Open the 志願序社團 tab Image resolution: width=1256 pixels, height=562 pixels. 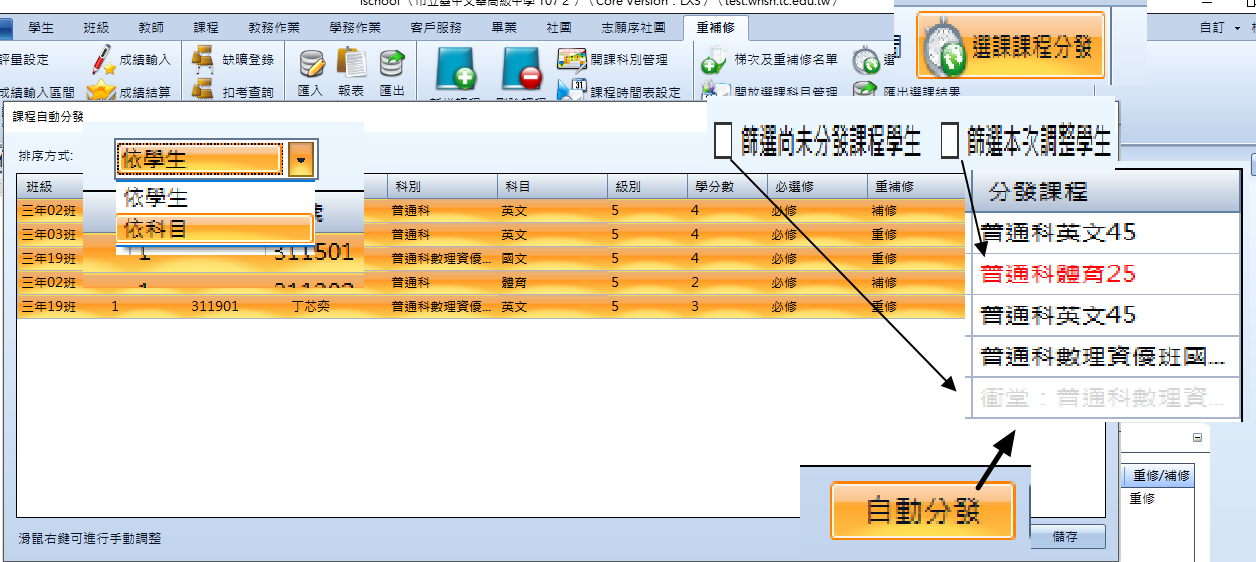[634, 28]
